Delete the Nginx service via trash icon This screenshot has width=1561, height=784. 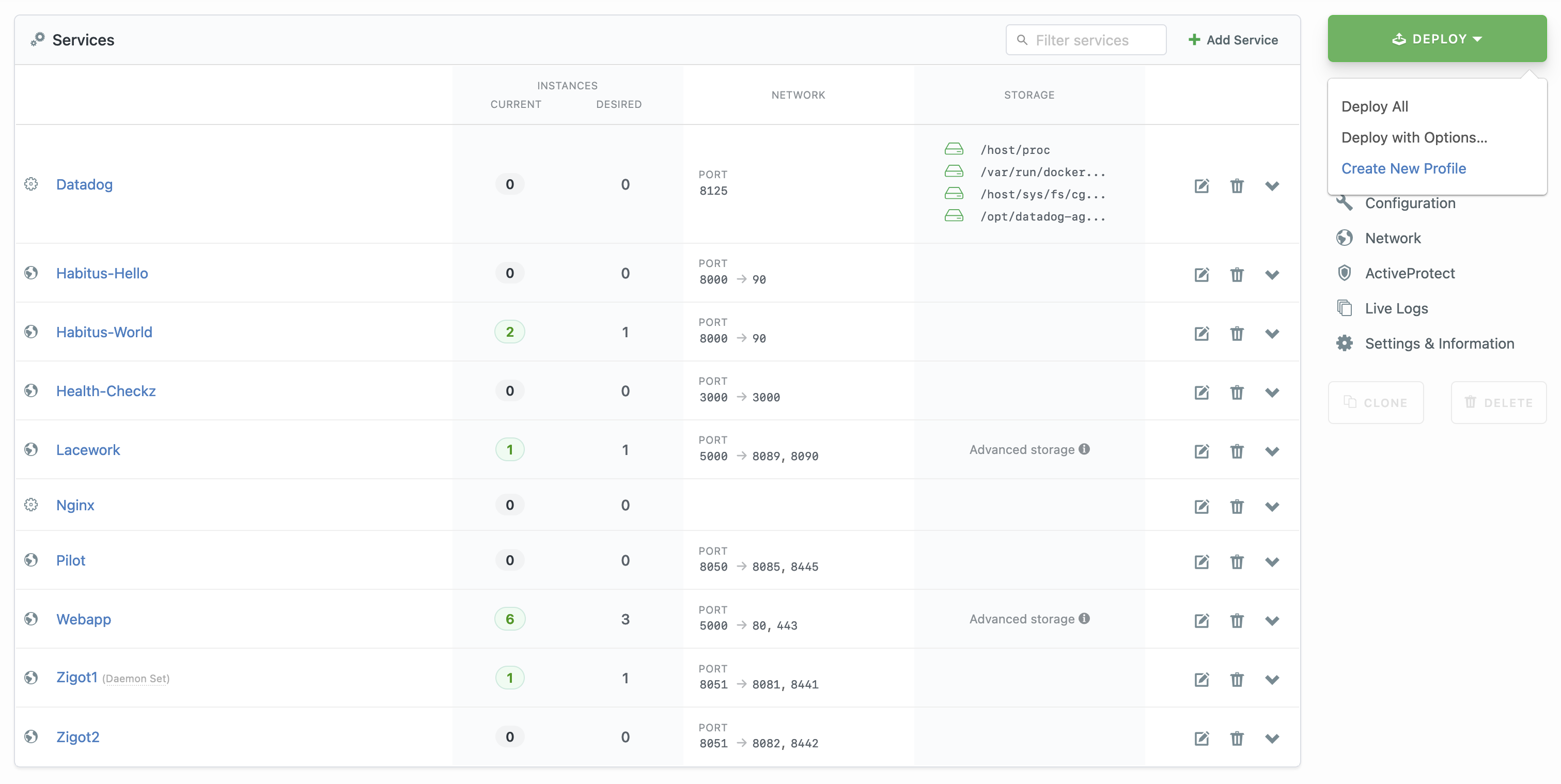1238,507
